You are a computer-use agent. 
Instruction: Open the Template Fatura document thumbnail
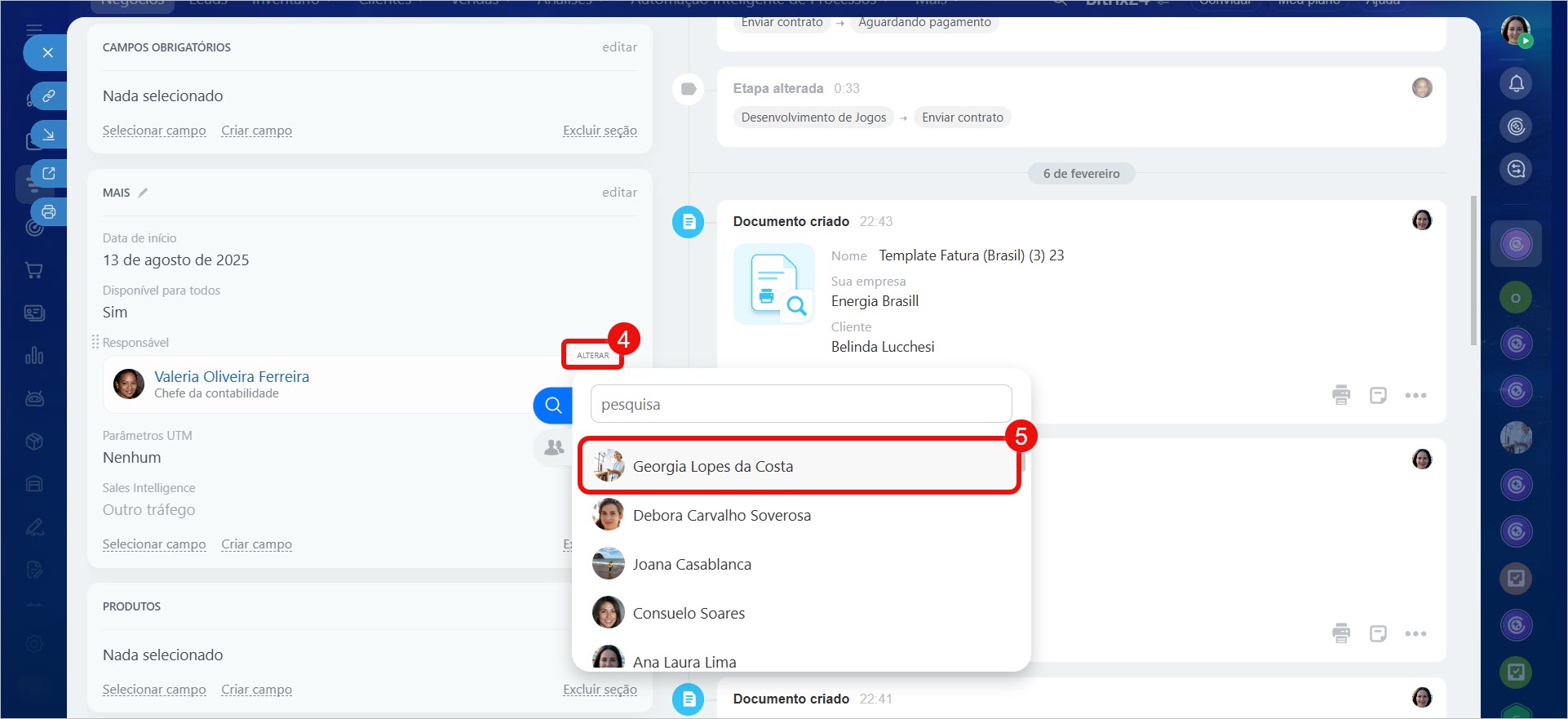click(x=773, y=285)
